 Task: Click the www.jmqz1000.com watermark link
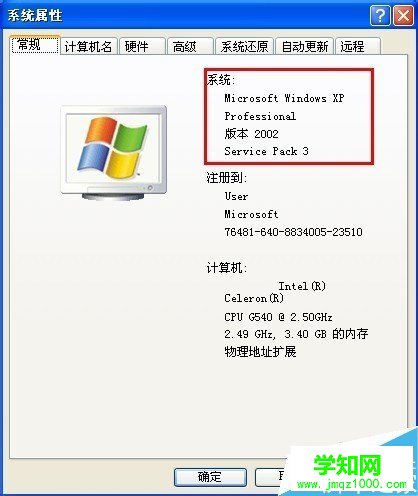click(352, 484)
